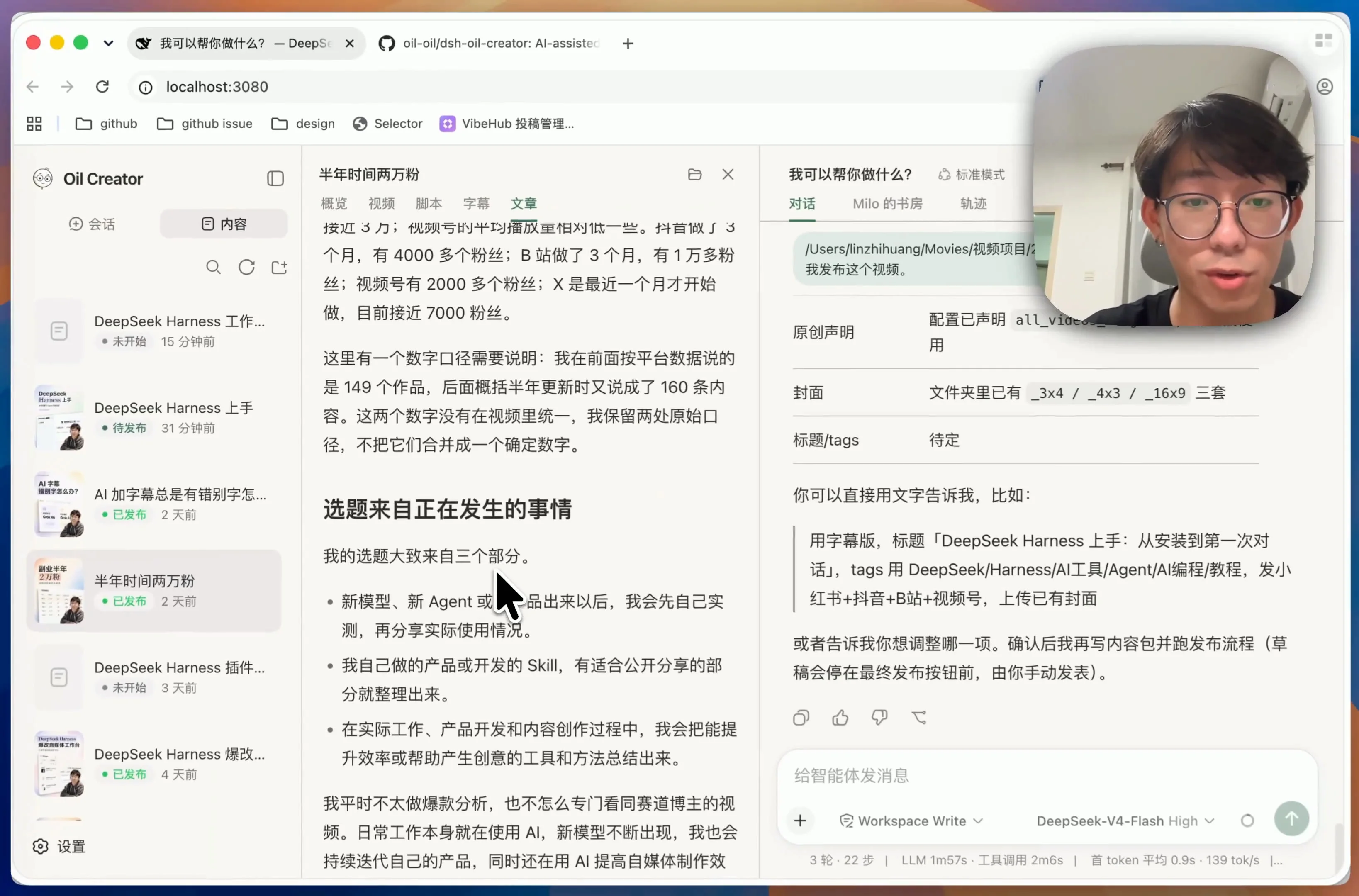
Task: Click the localhost:3080 address bar
Action: [572, 87]
